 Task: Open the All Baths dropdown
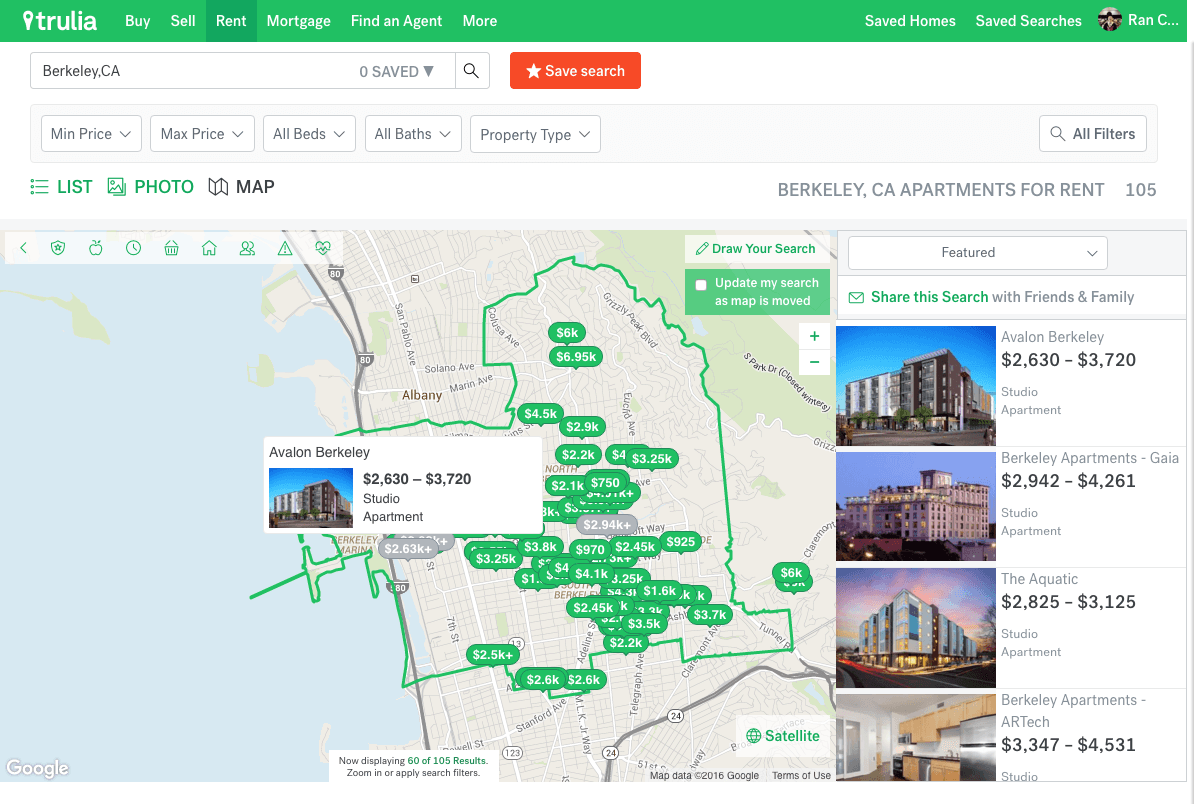413,134
